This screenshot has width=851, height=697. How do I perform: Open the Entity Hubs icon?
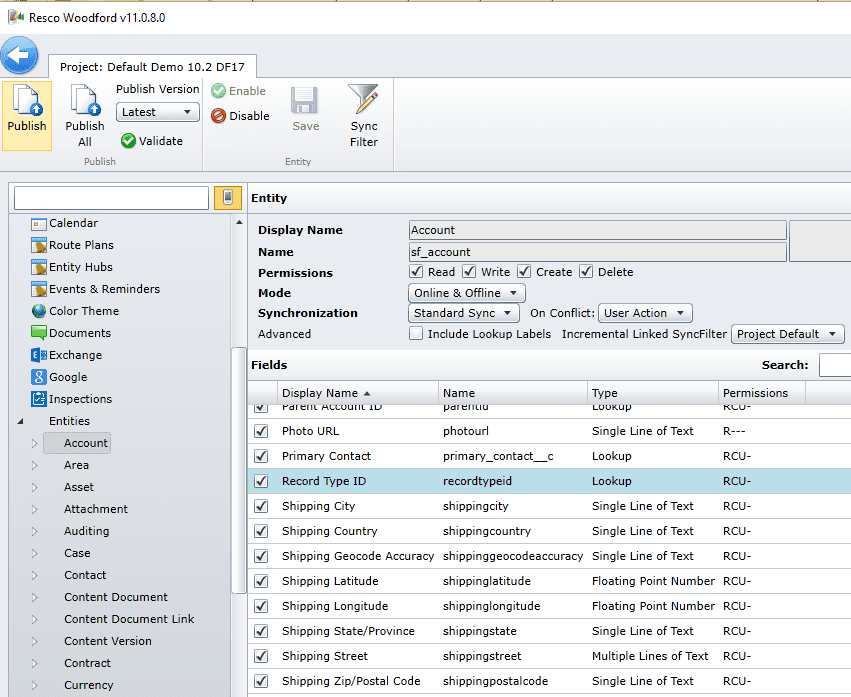tap(39, 267)
